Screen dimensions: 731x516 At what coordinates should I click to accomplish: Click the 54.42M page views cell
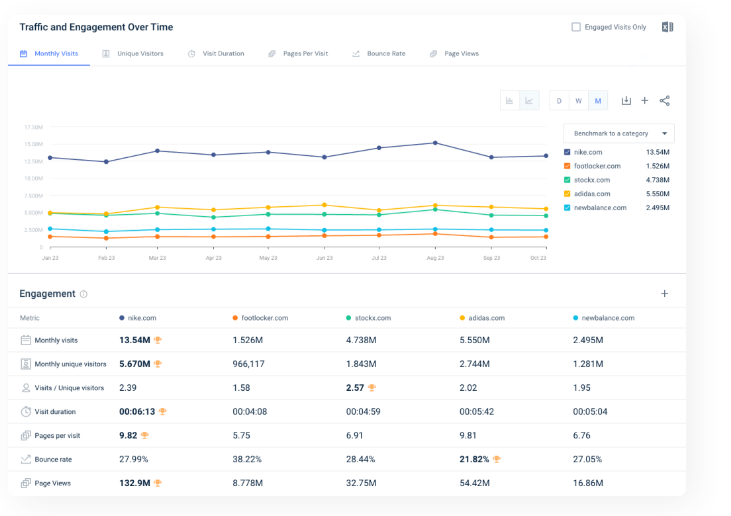coord(475,483)
